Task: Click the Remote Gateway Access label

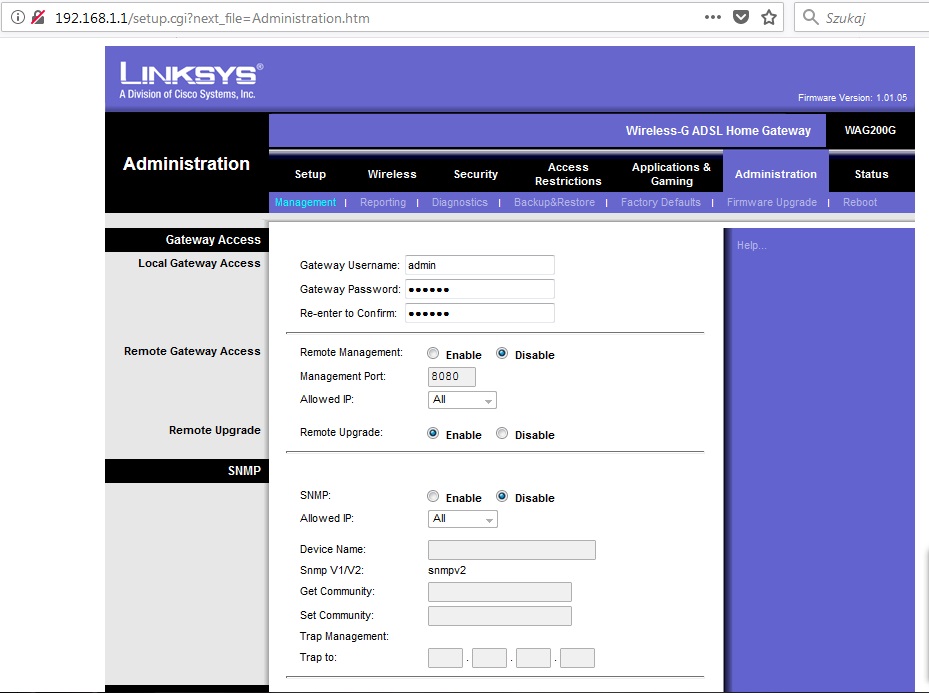Action: (192, 351)
